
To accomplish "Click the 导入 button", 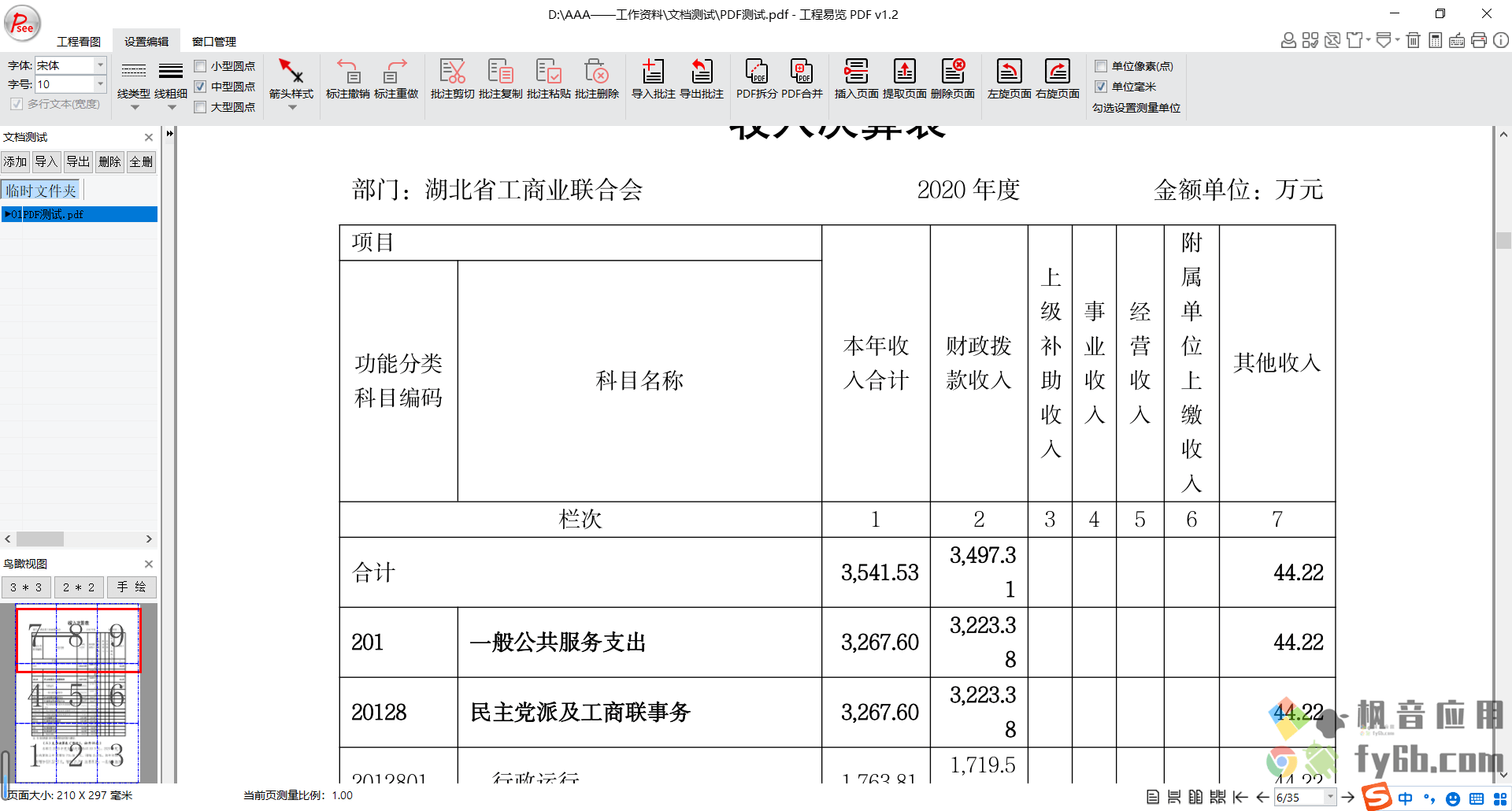I will pos(46,162).
